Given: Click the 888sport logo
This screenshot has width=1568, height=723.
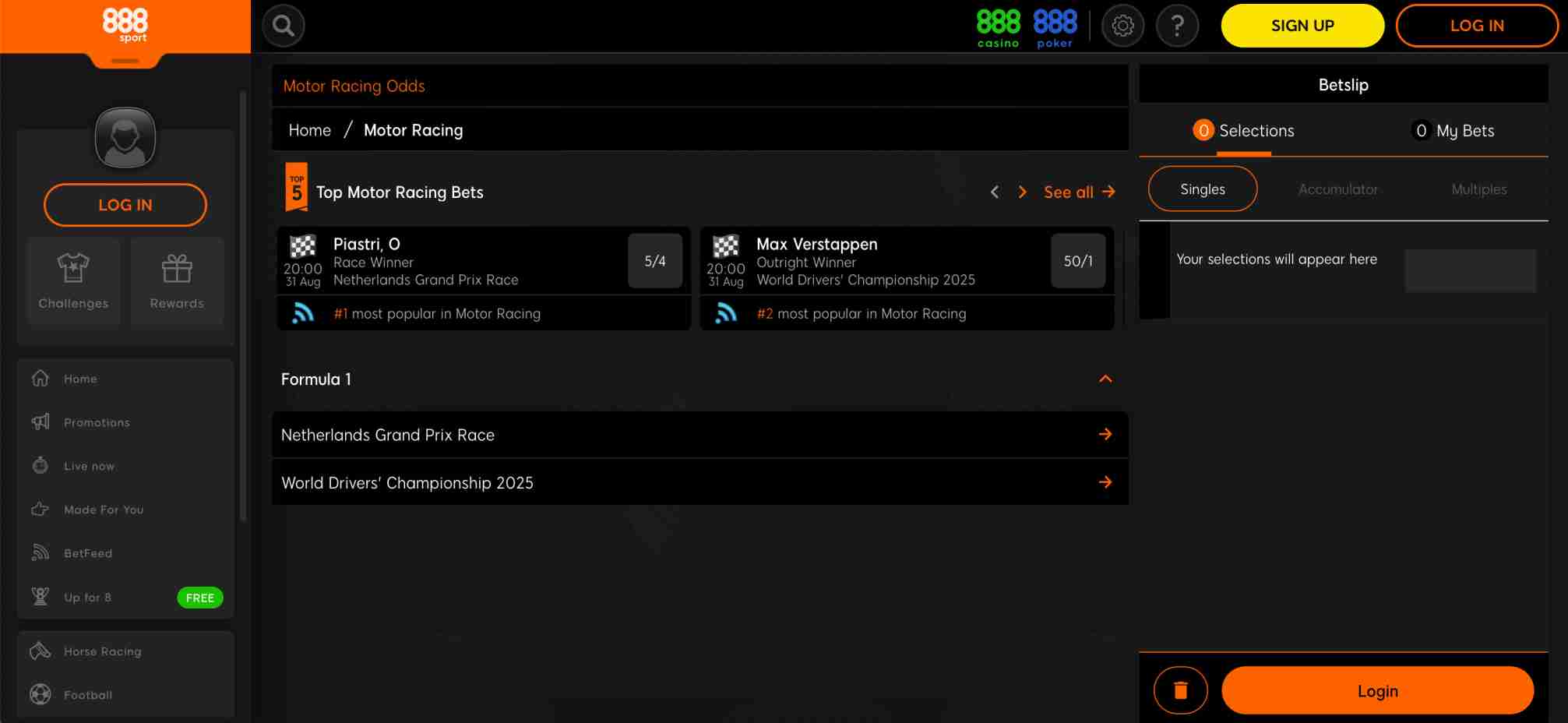Looking at the screenshot, I should click(125, 24).
